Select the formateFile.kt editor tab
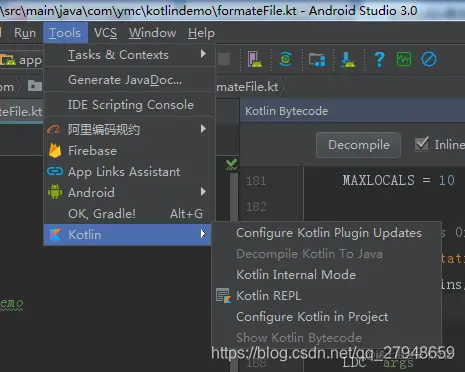 (21, 111)
